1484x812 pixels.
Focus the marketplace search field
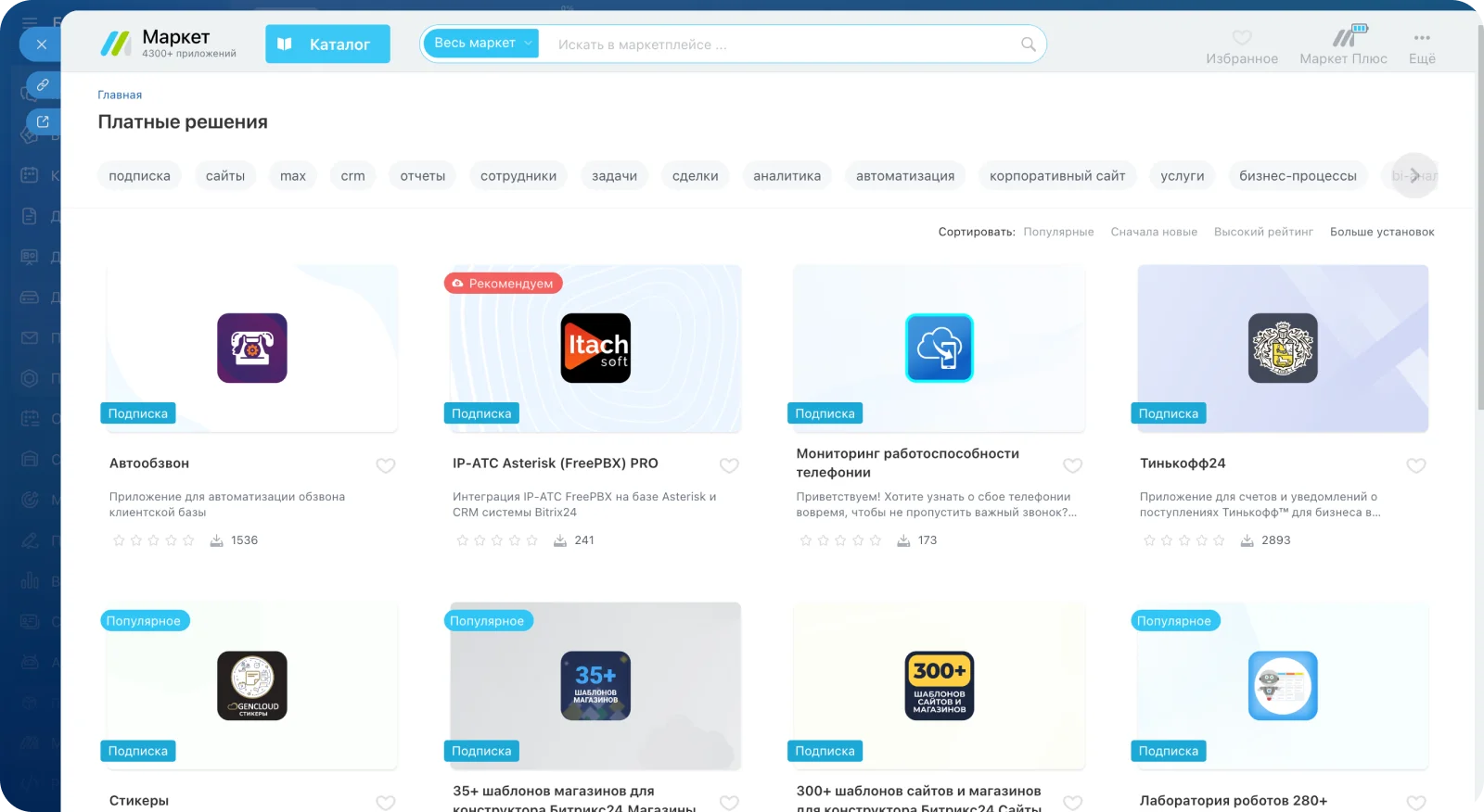(779, 44)
